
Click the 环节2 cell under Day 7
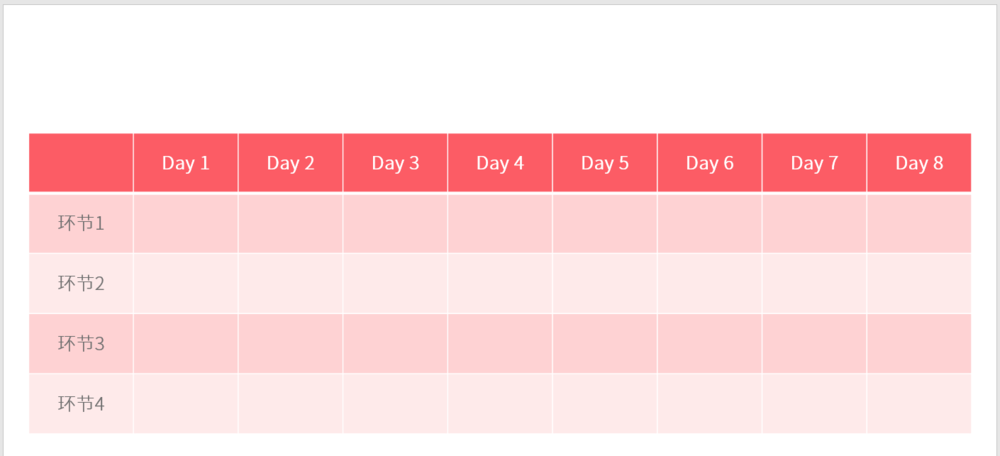click(x=814, y=283)
